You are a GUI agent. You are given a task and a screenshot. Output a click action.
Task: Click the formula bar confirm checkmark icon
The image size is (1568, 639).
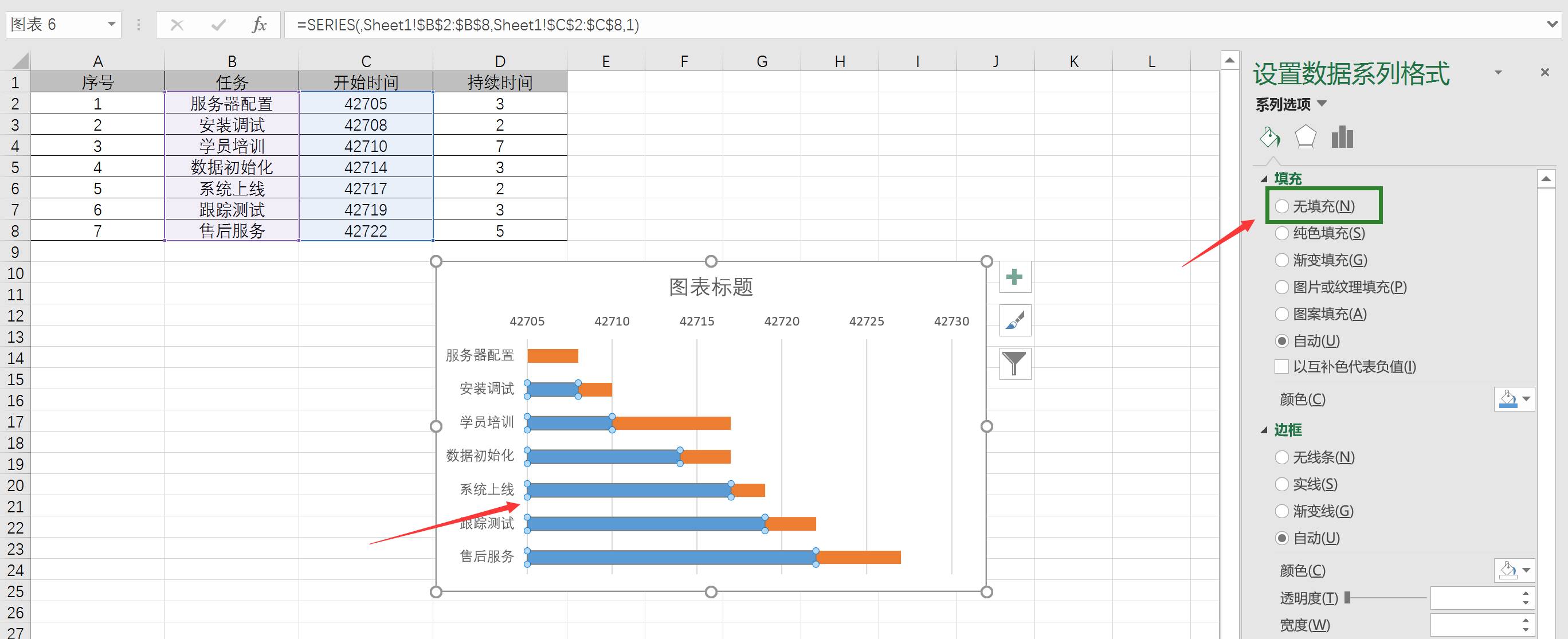218,25
